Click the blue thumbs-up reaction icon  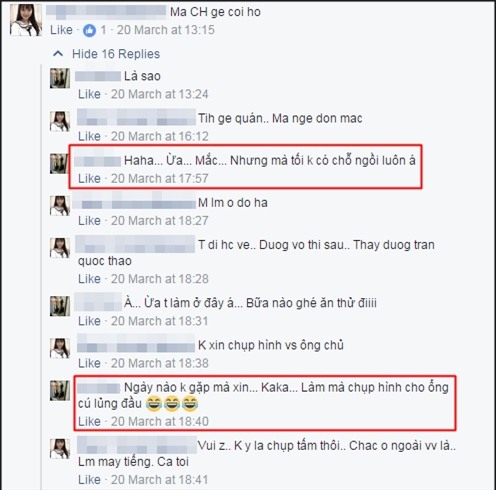tap(89, 30)
